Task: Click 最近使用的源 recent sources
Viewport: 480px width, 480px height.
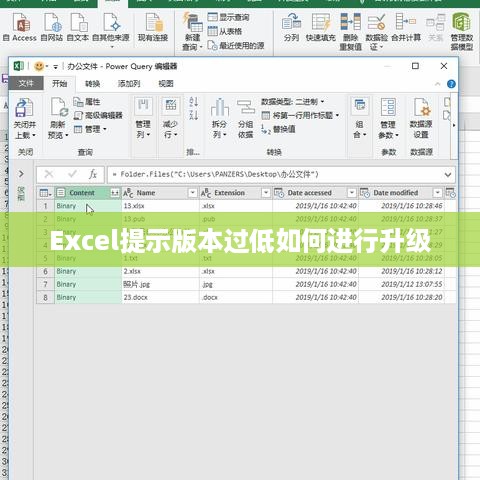Action: tap(236, 45)
